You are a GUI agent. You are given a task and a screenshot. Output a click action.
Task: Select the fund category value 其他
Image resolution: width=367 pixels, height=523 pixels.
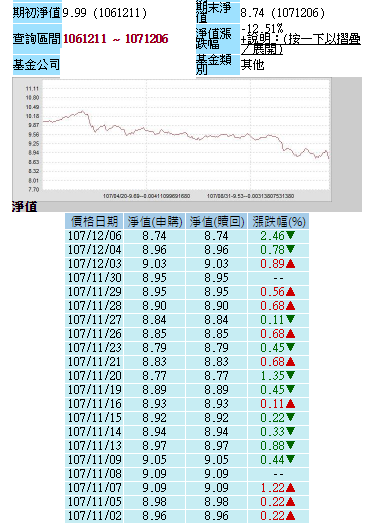click(x=252, y=64)
